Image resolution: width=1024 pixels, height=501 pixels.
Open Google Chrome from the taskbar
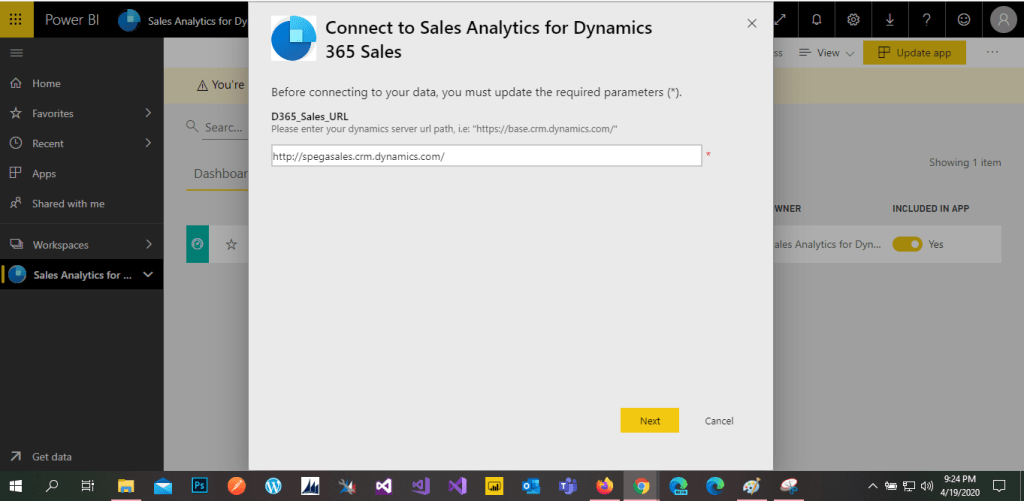pyautogui.click(x=641, y=486)
